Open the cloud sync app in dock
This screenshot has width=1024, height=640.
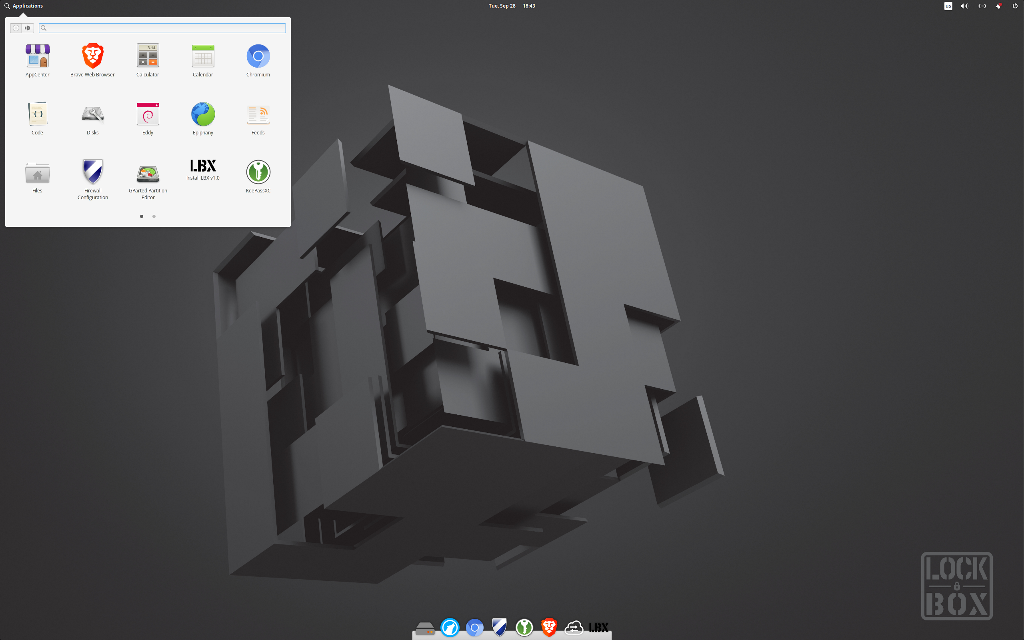[574, 628]
